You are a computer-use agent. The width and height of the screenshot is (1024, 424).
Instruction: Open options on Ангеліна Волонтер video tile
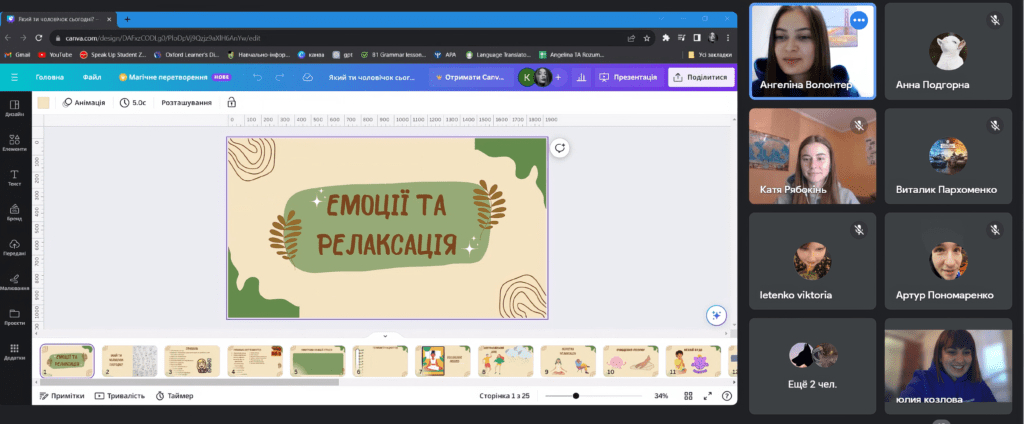tap(858, 19)
